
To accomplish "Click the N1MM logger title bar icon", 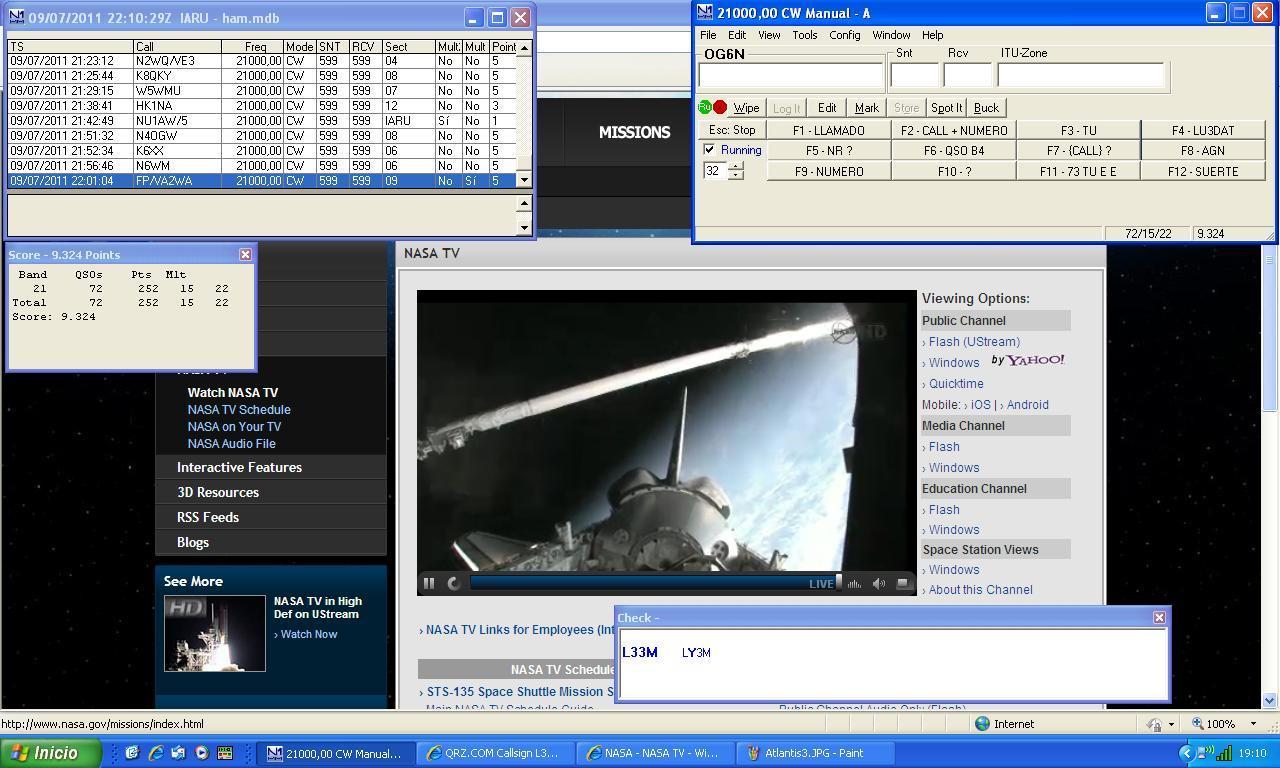I will (704, 13).
